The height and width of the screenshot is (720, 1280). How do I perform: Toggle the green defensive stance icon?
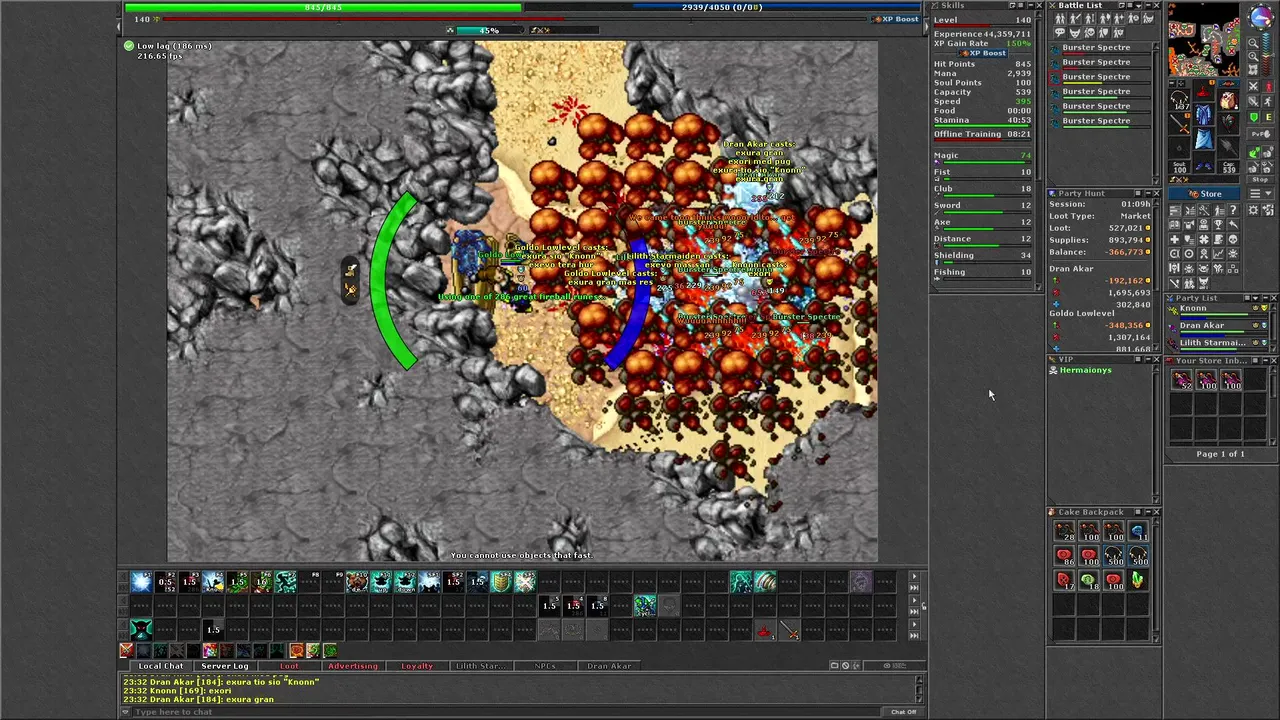pos(1253,117)
